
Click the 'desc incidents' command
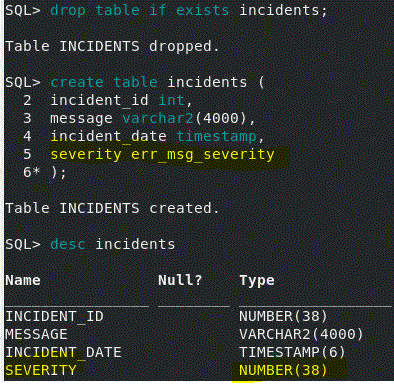pos(113,244)
